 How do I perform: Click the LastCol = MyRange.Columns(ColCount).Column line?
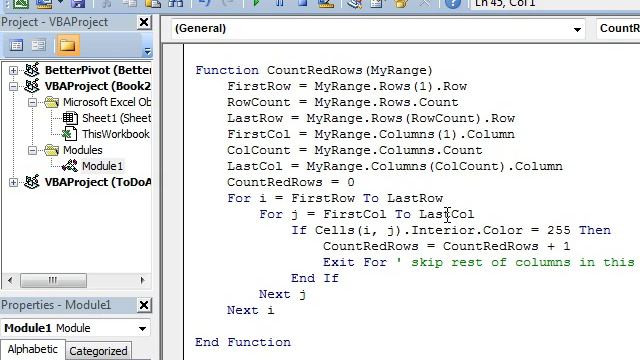(x=395, y=166)
